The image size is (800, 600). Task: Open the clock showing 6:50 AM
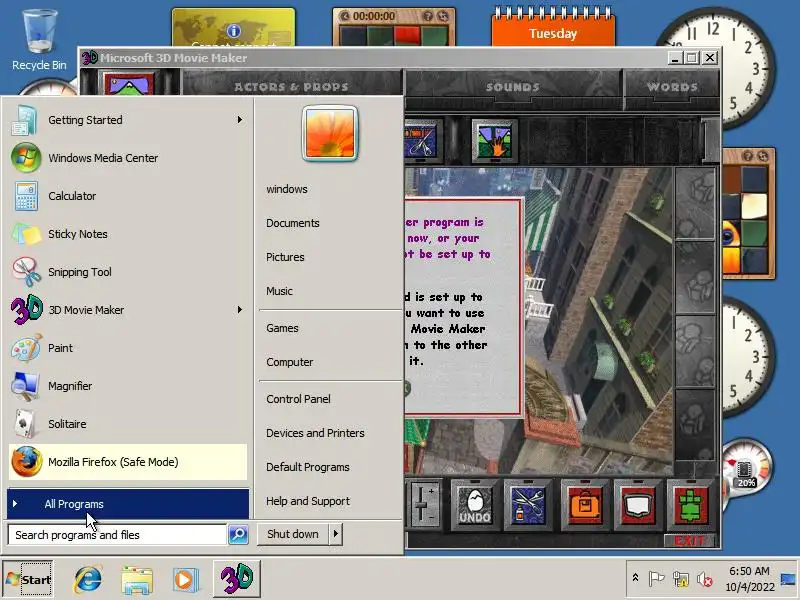click(749, 579)
